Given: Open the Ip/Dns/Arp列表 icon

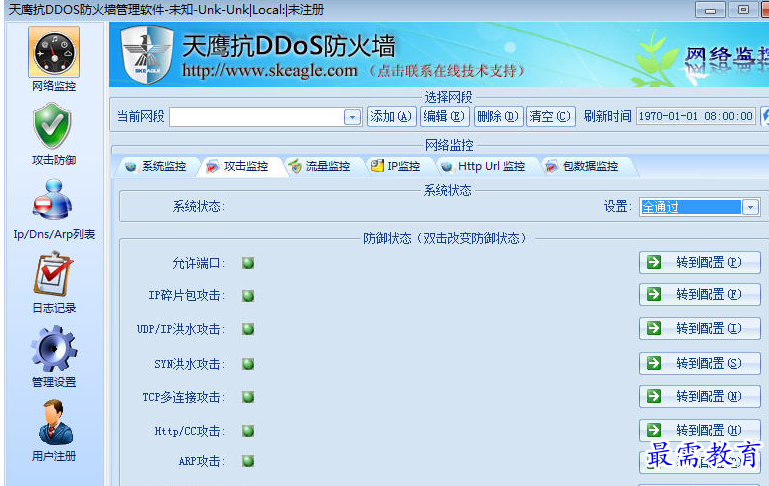Looking at the screenshot, I should tap(53, 200).
